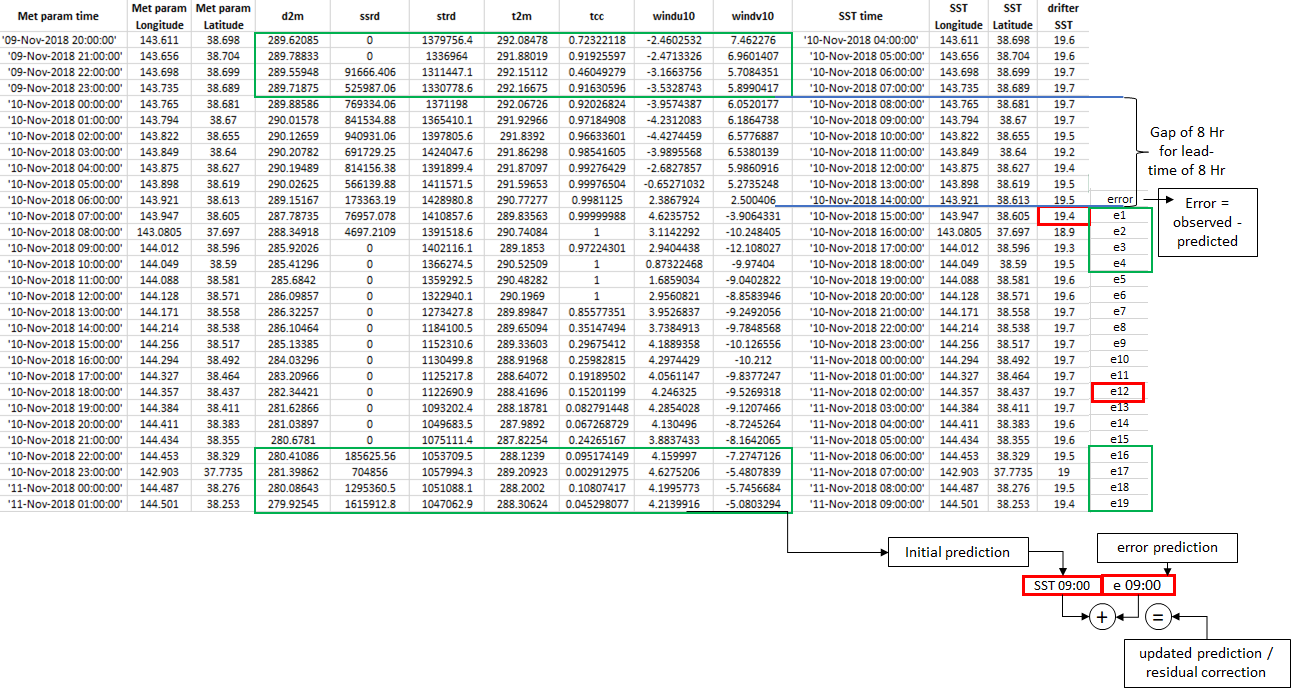Select the windu10 column header
The width and height of the screenshot is (1296, 695).
[x=676, y=17]
